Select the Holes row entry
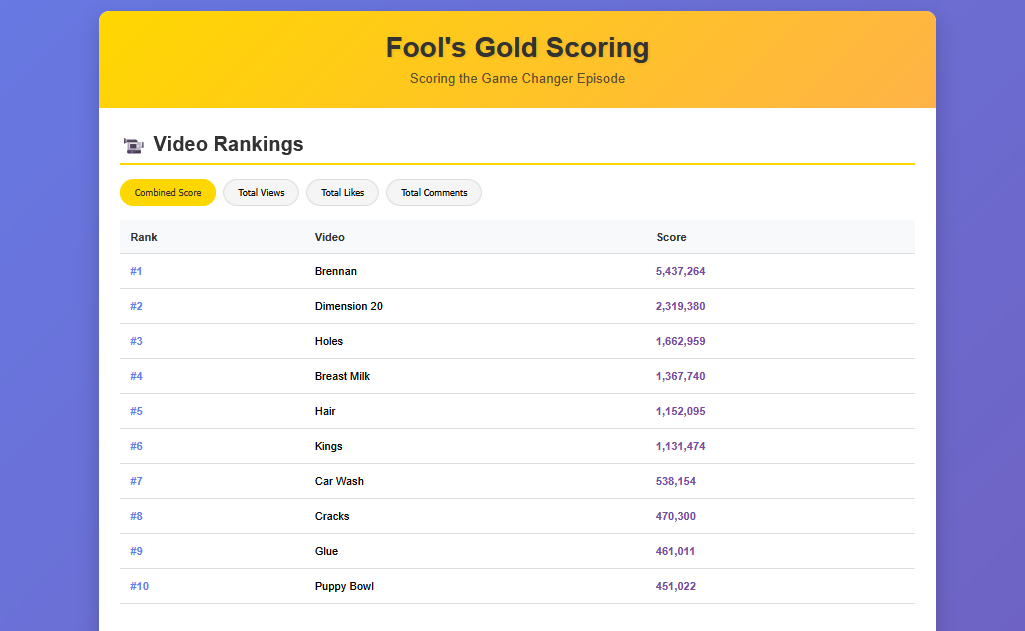Image resolution: width=1025 pixels, height=631 pixels. [329, 341]
